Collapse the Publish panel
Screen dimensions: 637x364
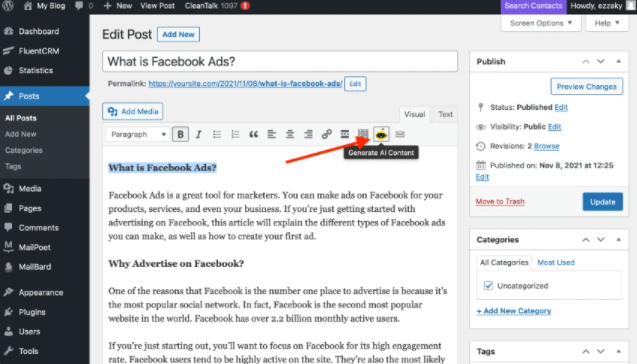618,61
